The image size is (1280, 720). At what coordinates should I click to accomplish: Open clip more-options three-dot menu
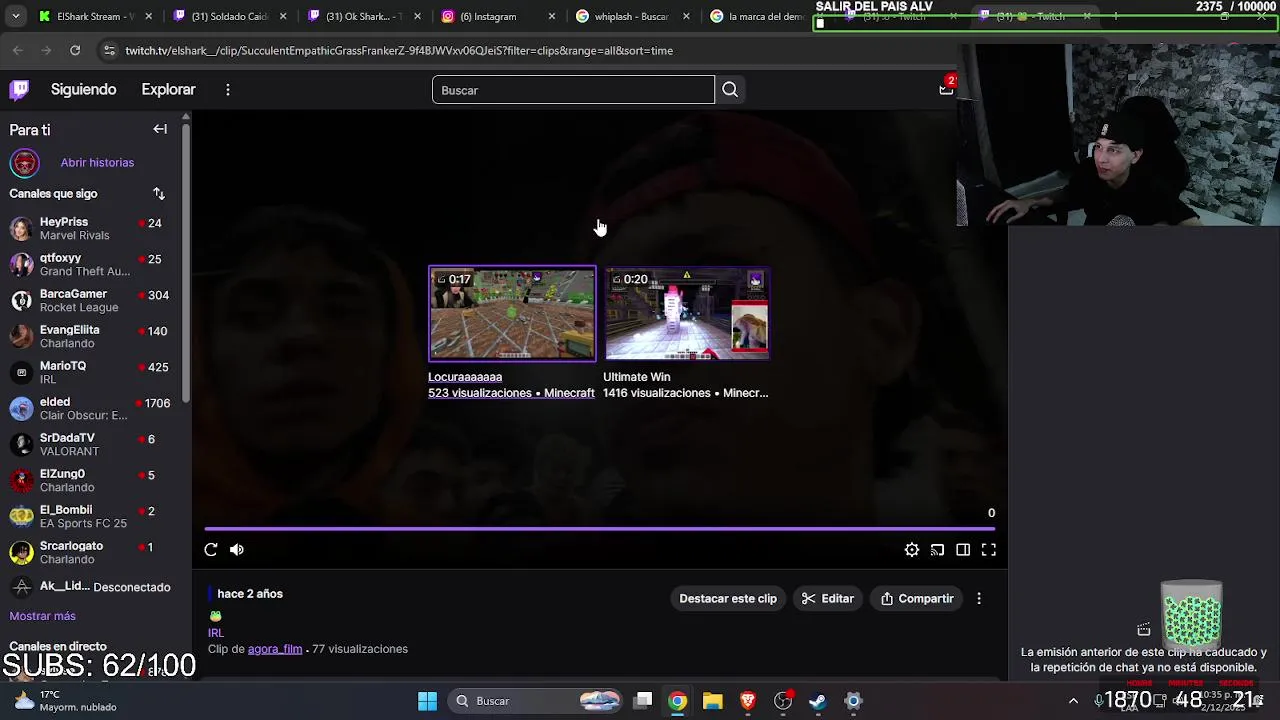[x=979, y=598]
